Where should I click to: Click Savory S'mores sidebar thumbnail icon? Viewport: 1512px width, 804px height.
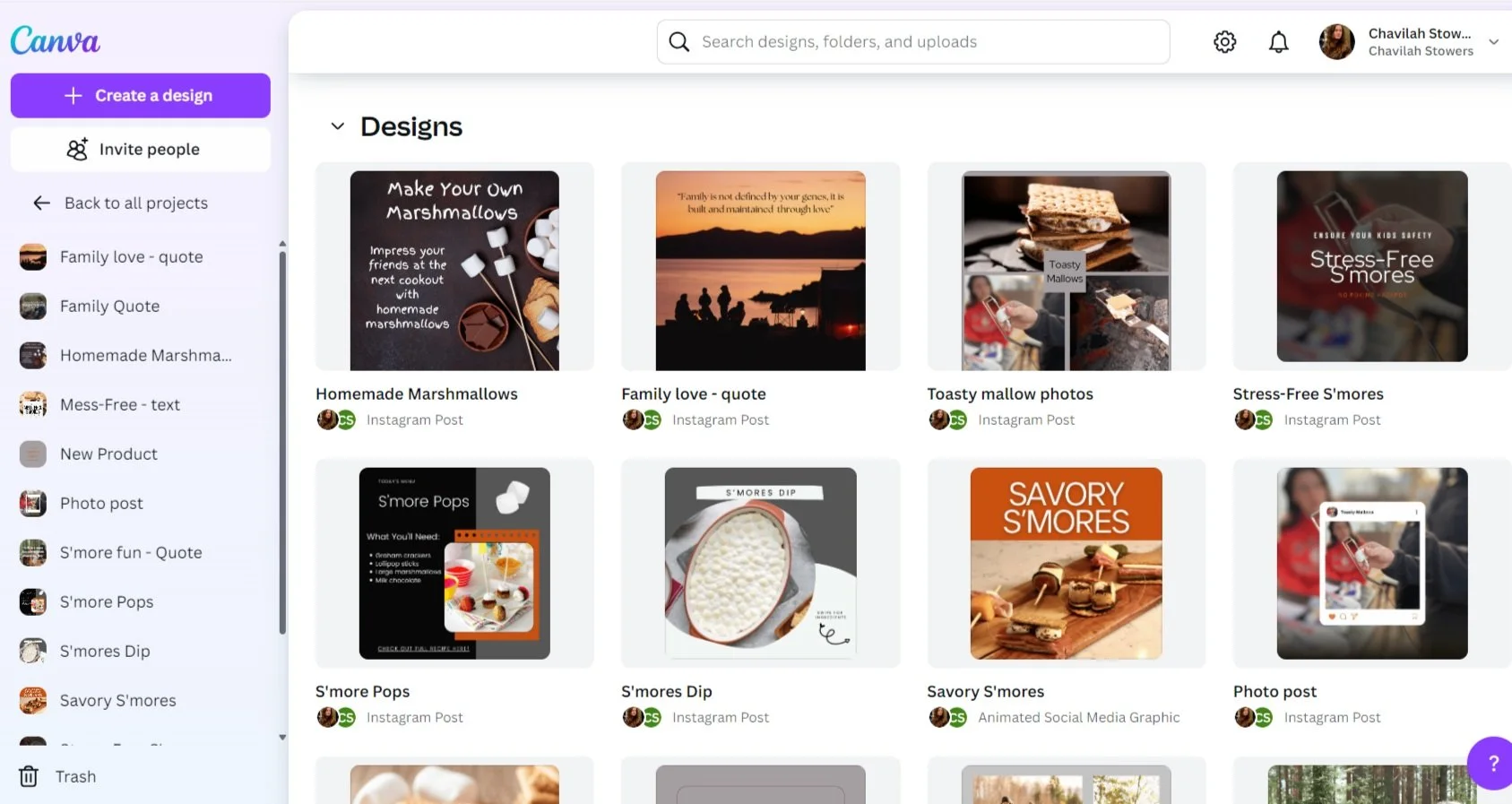click(x=33, y=701)
